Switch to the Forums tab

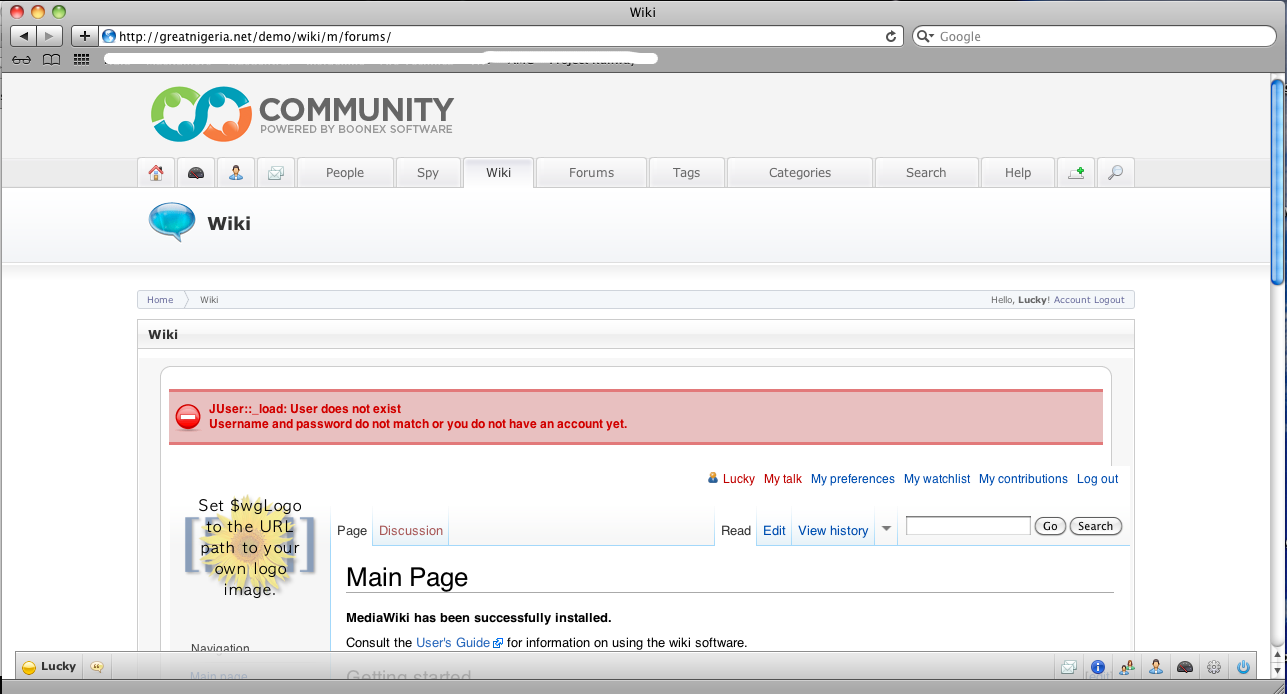pyautogui.click(x=591, y=173)
